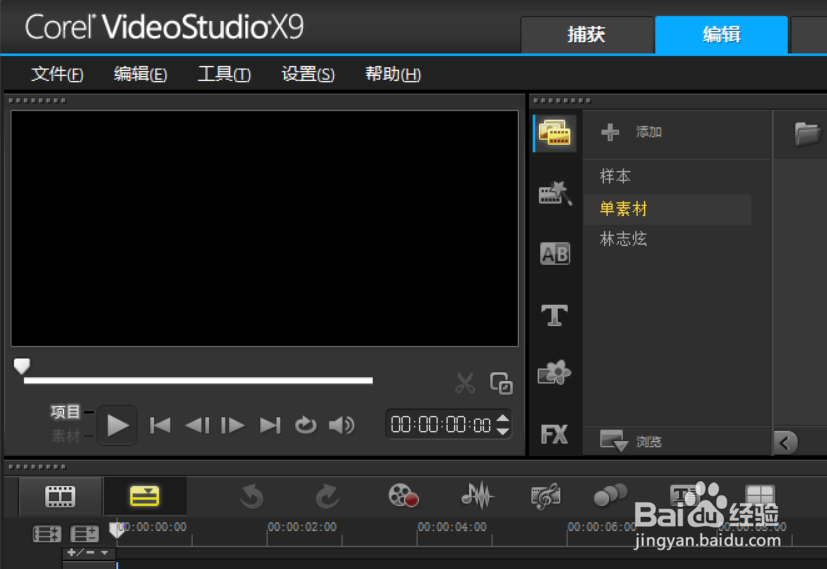Open the Graphic library flower icon
This screenshot has width=827, height=569.
point(554,372)
